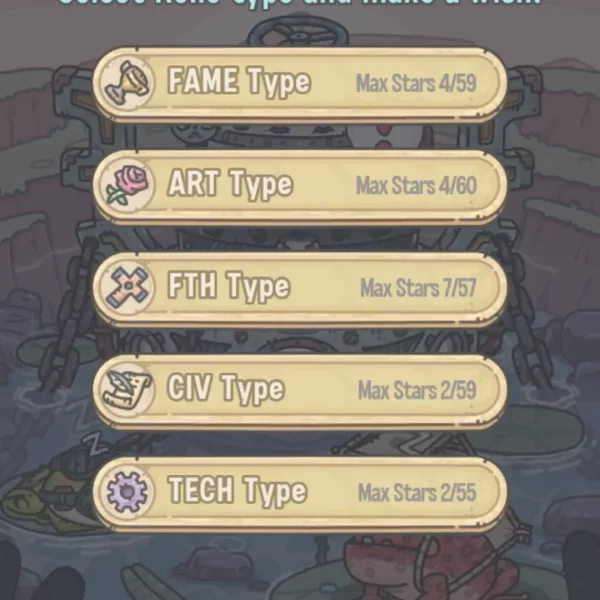Click the Max Stars 4/60 counter

point(416,186)
